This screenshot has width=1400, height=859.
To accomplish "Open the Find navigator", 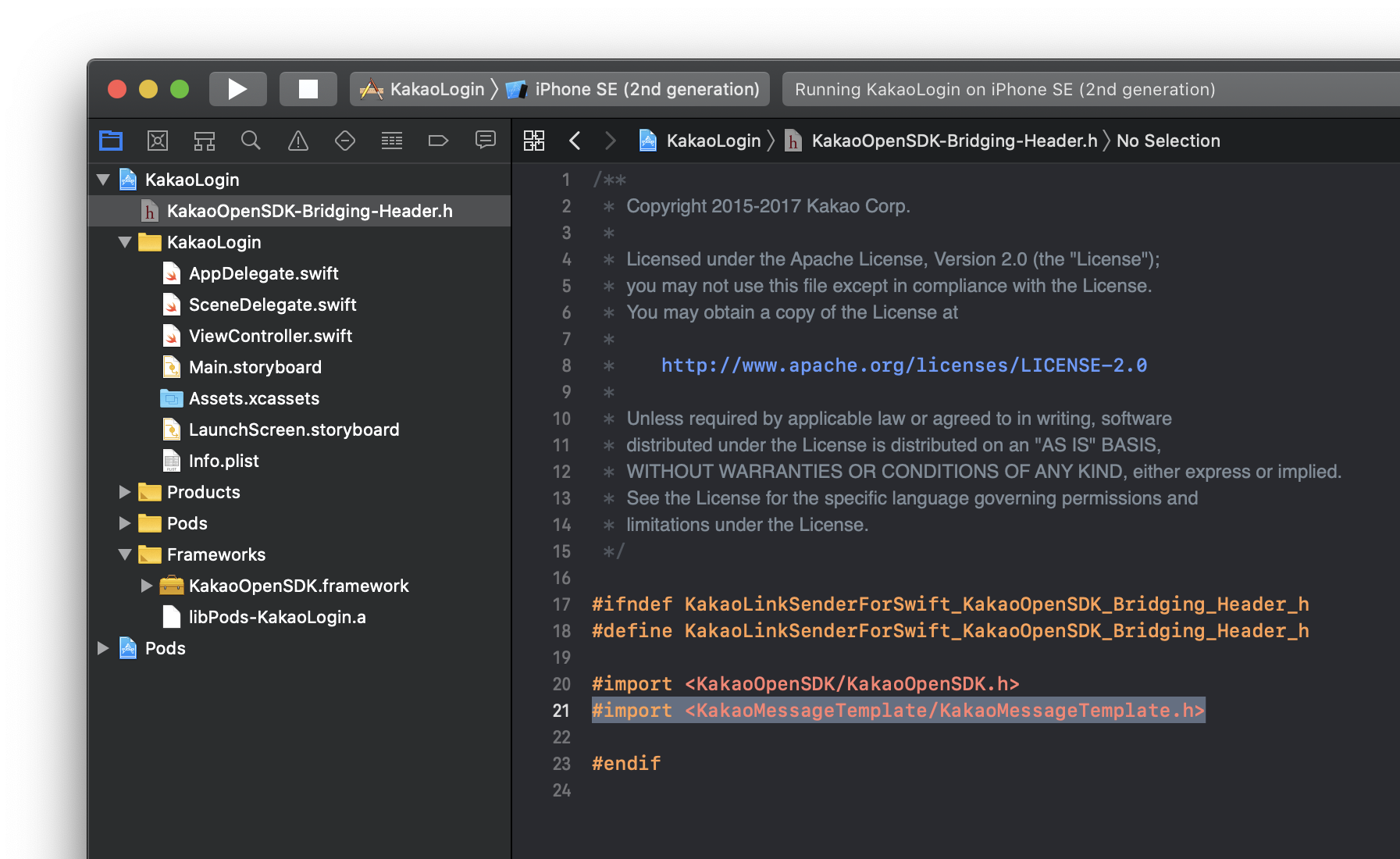I will tap(251, 141).
